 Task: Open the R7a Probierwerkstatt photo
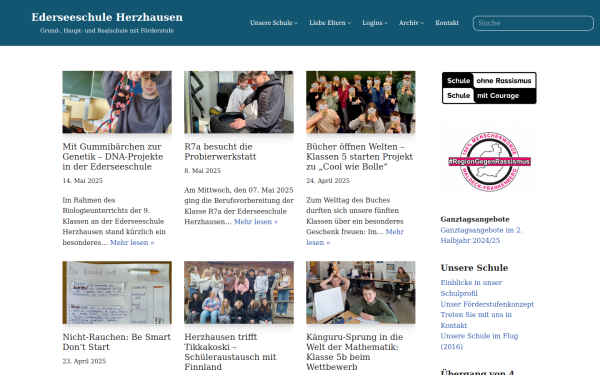click(x=239, y=102)
